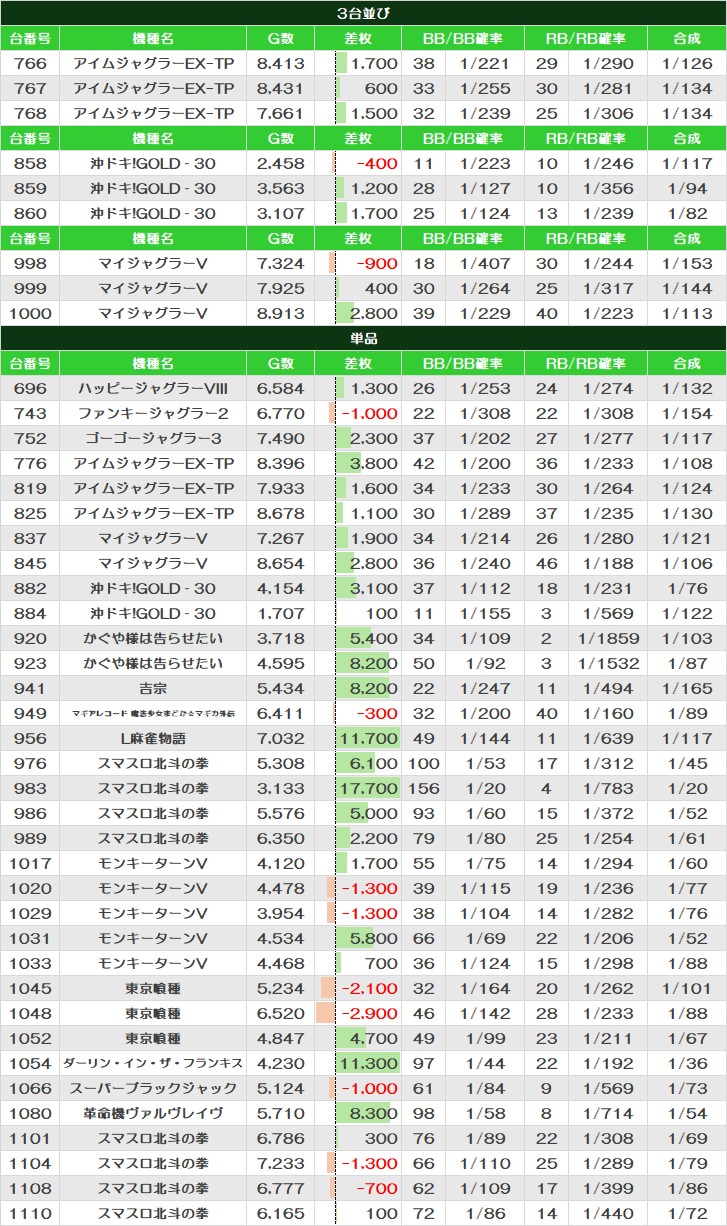The image size is (727, 1226).
Task: Click the 11.300 差枚 value
Action: 370,1063
